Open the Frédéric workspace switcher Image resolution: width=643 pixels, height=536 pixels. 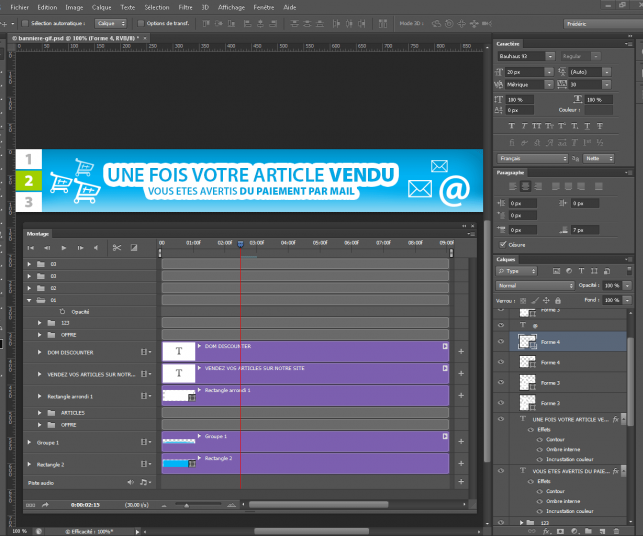[603, 24]
